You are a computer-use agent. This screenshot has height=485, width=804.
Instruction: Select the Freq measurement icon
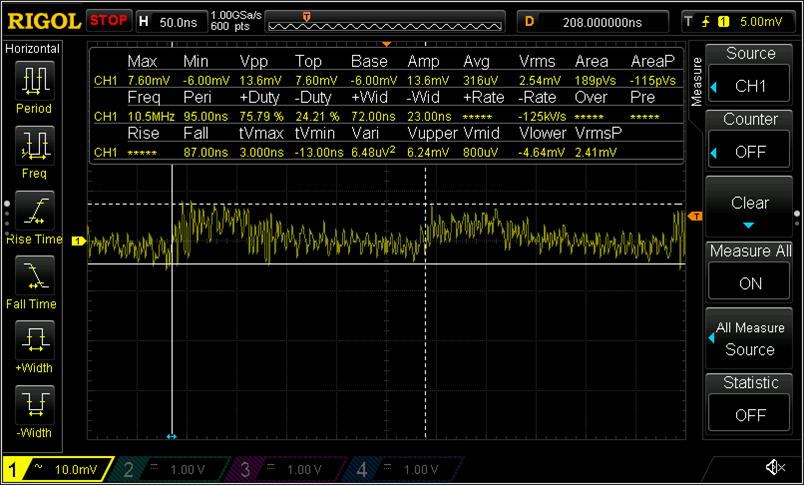[34, 146]
